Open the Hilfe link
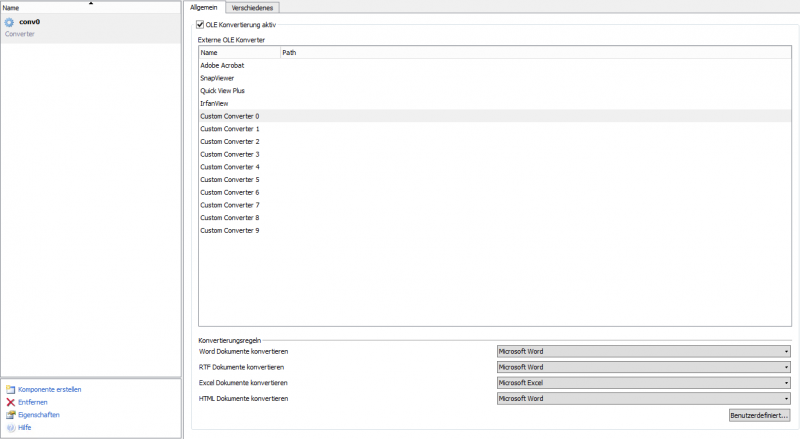This screenshot has height=439, width=800. pyautogui.click(x=25, y=427)
